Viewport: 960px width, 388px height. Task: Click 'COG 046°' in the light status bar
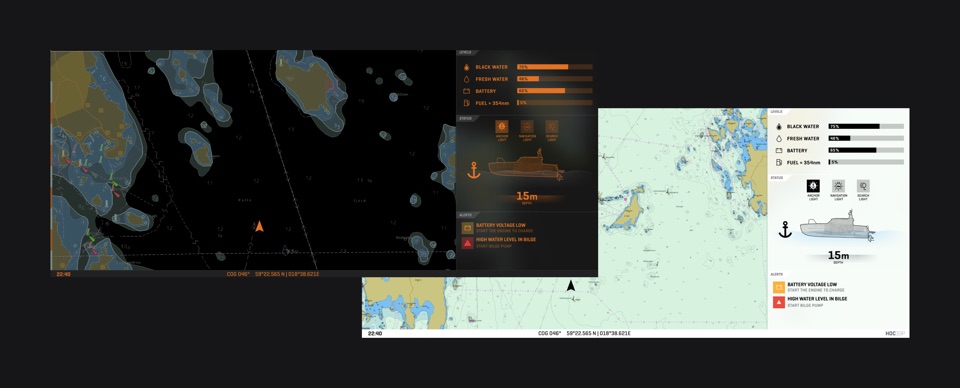point(550,334)
